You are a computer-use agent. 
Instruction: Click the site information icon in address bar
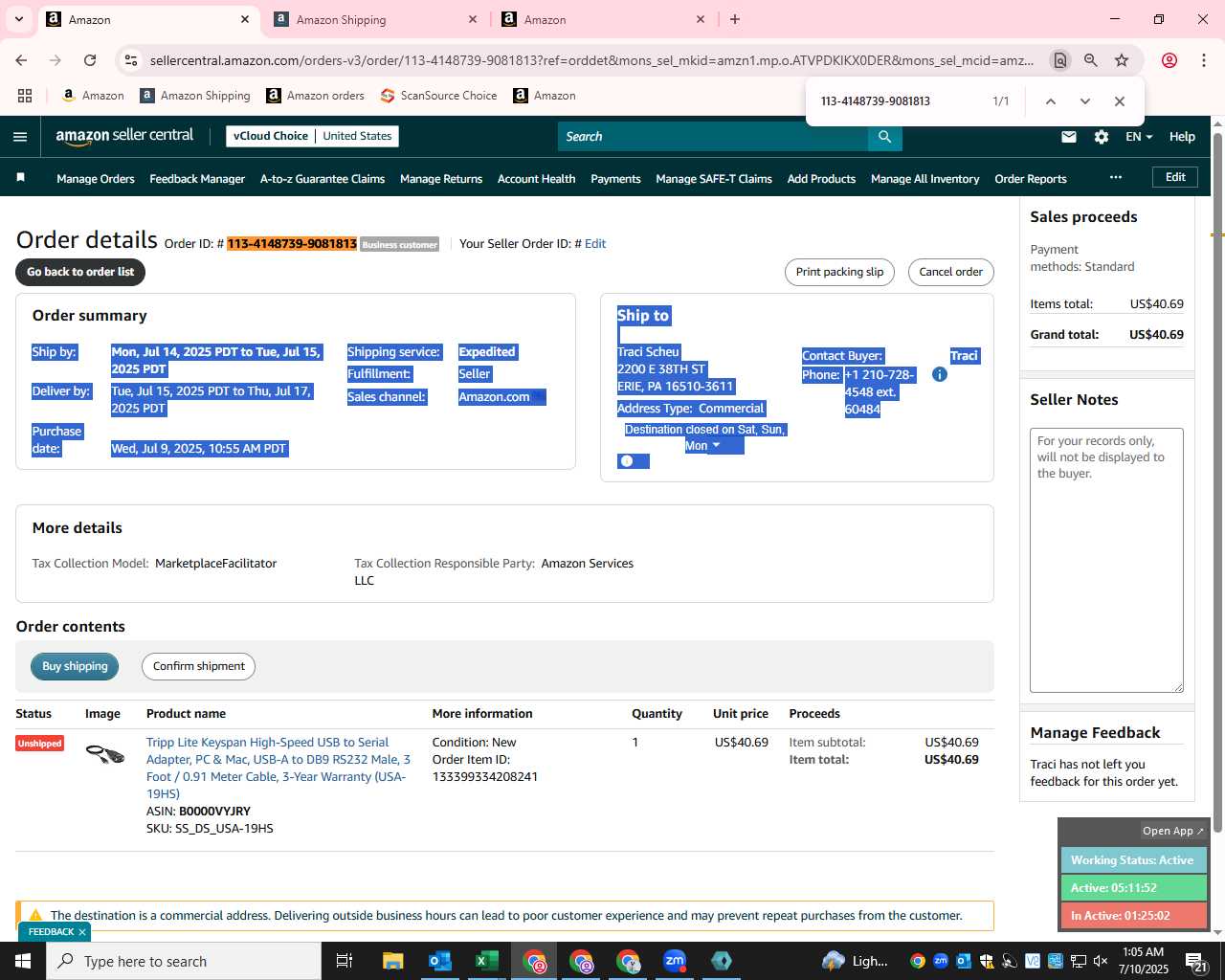point(131,60)
